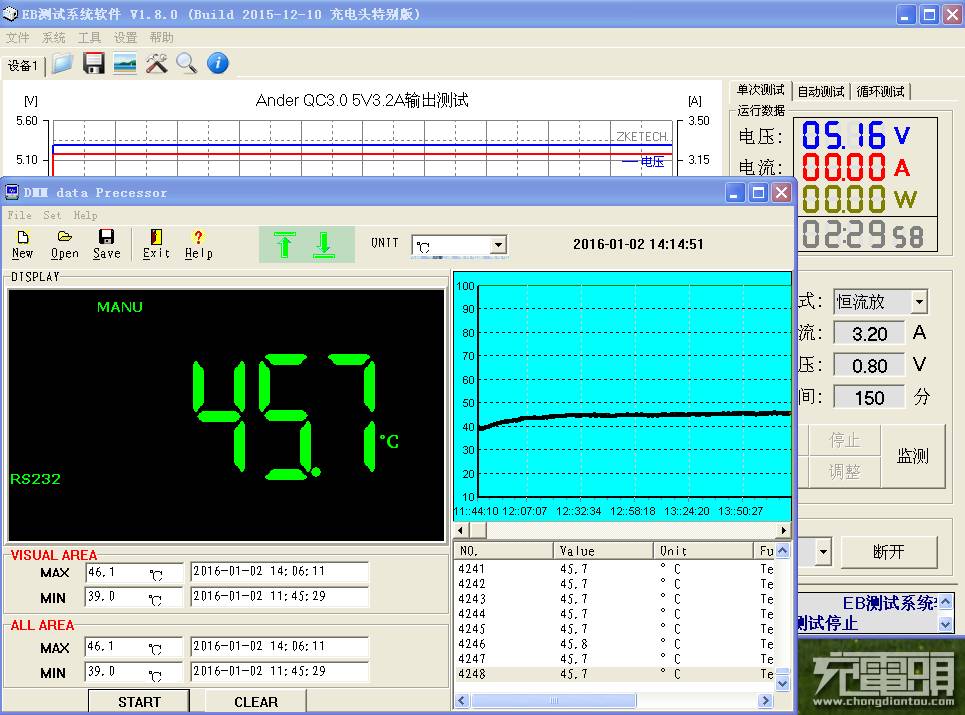Viewport: 965px width, 715px height.
Task: Click the green upload arrow icon
Action: click(x=284, y=245)
